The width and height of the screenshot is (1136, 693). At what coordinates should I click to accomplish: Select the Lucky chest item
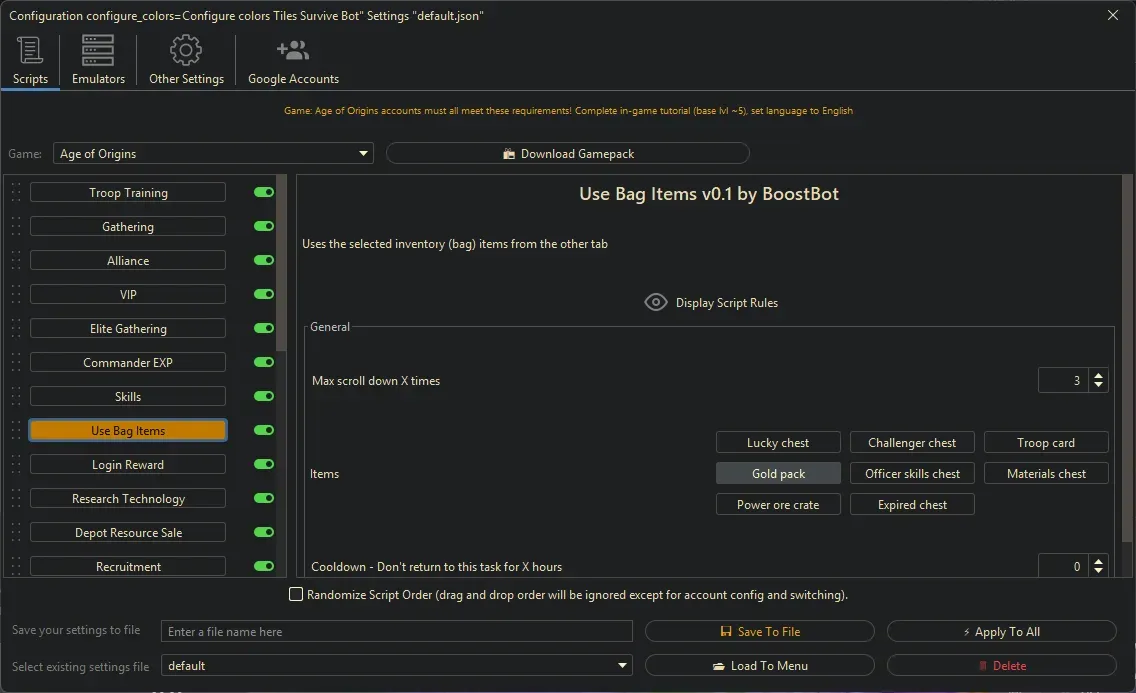[x=778, y=442]
